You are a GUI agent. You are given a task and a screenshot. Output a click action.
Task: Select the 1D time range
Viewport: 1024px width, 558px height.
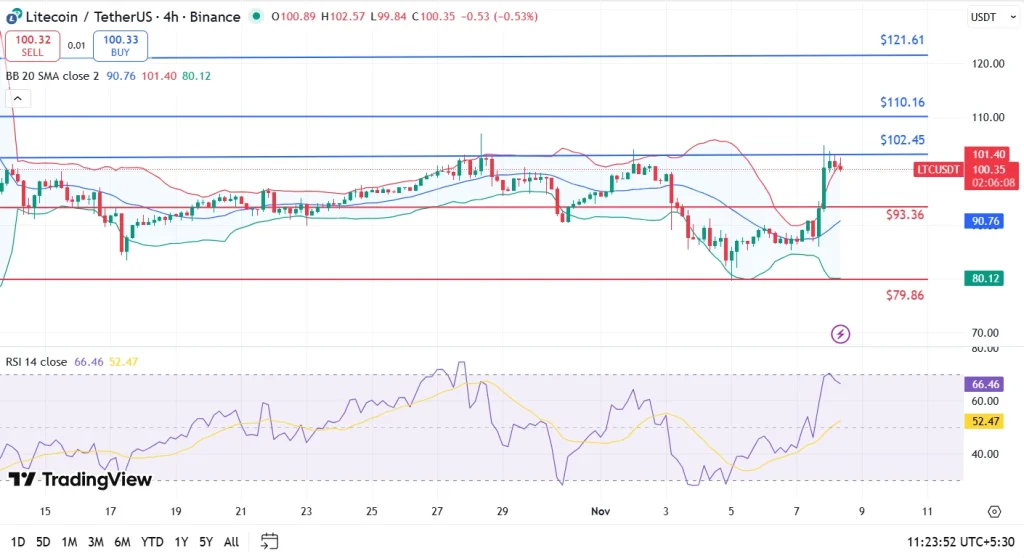17,542
